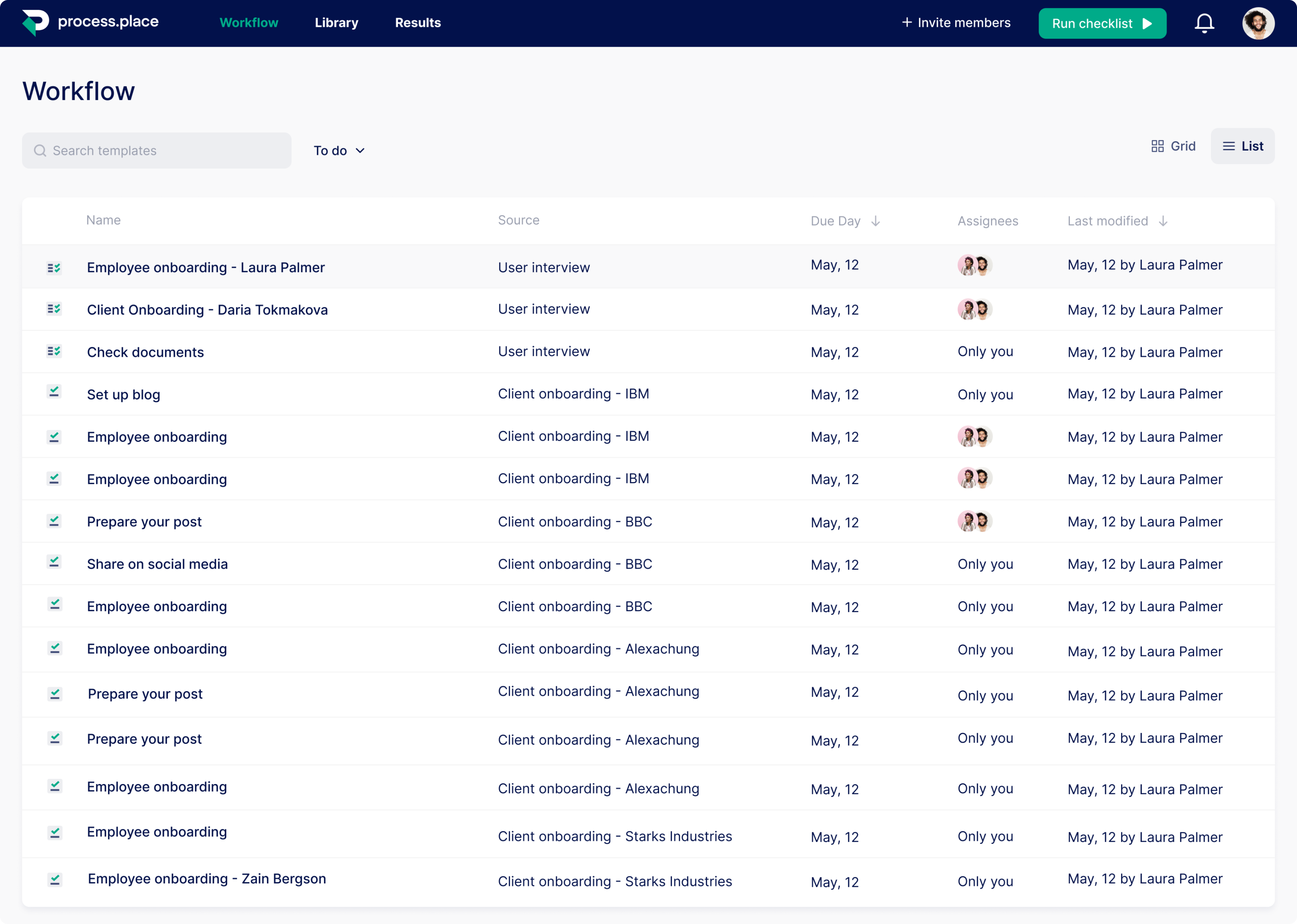The image size is (1297, 924).
Task: Click the search magnifier icon
Action: click(40, 150)
